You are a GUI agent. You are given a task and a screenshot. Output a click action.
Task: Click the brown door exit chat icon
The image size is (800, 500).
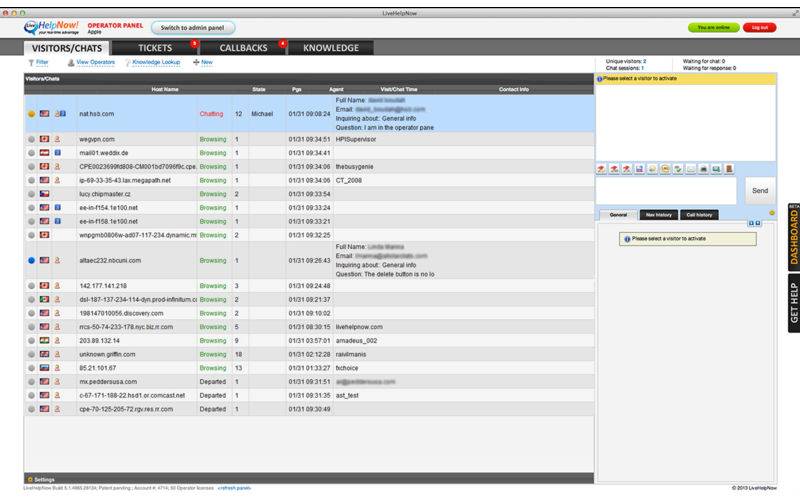click(729, 169)
